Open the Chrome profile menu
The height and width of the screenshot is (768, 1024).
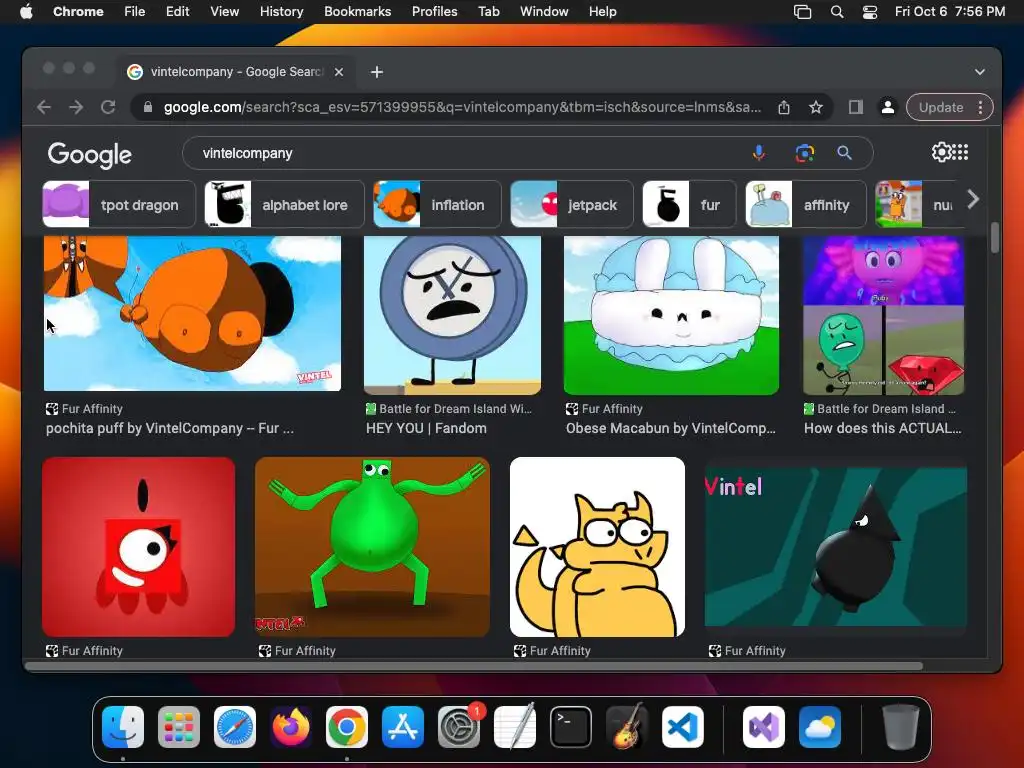888,107
